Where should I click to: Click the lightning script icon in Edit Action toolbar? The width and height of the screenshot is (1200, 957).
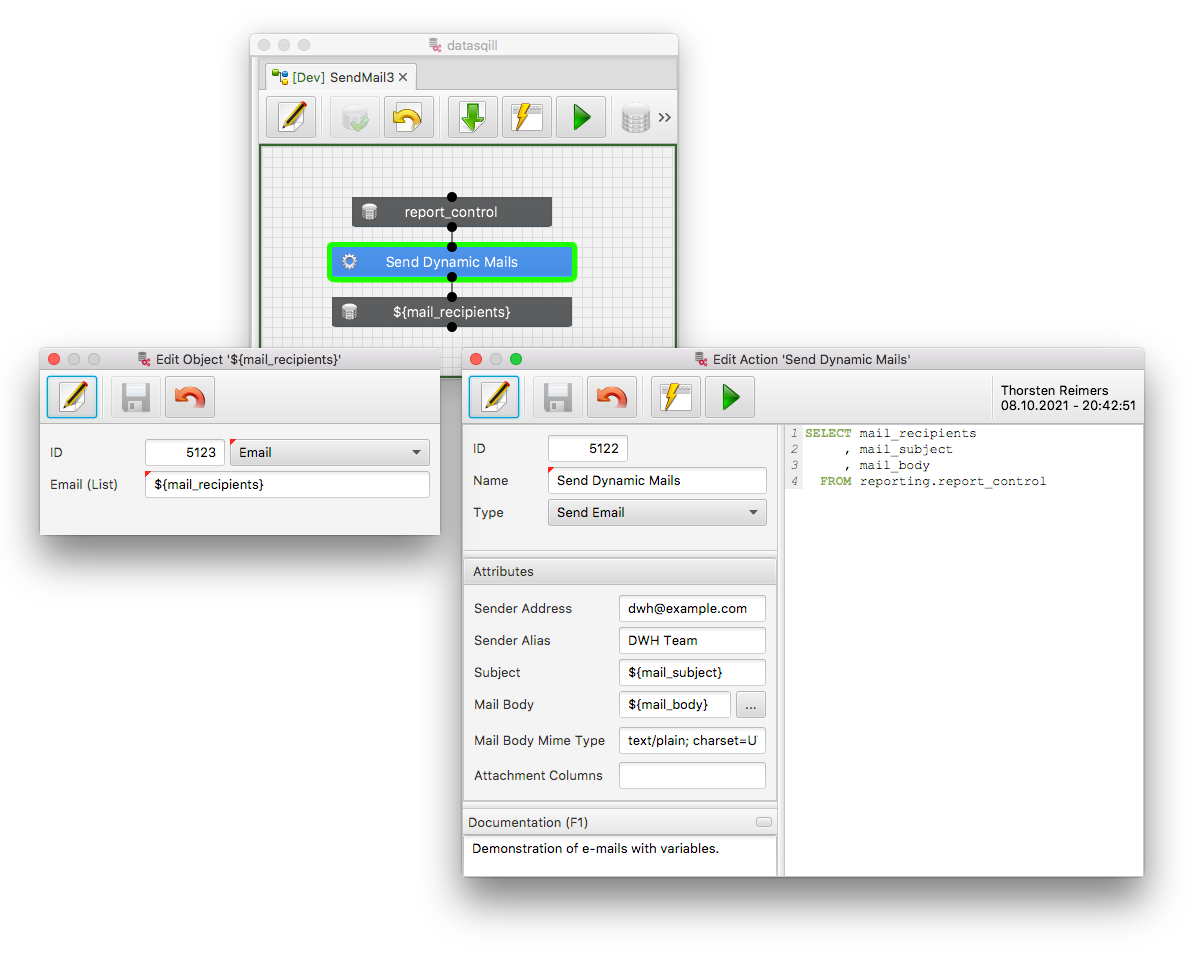(x=676, y=398)
